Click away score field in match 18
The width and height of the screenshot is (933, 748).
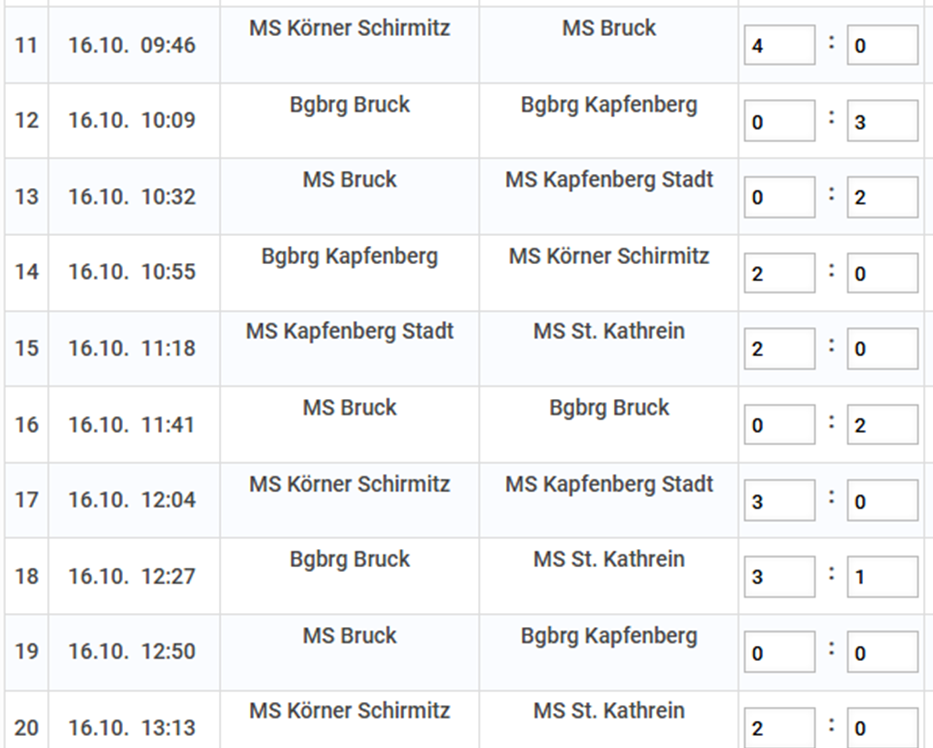[x=882, y=577]
